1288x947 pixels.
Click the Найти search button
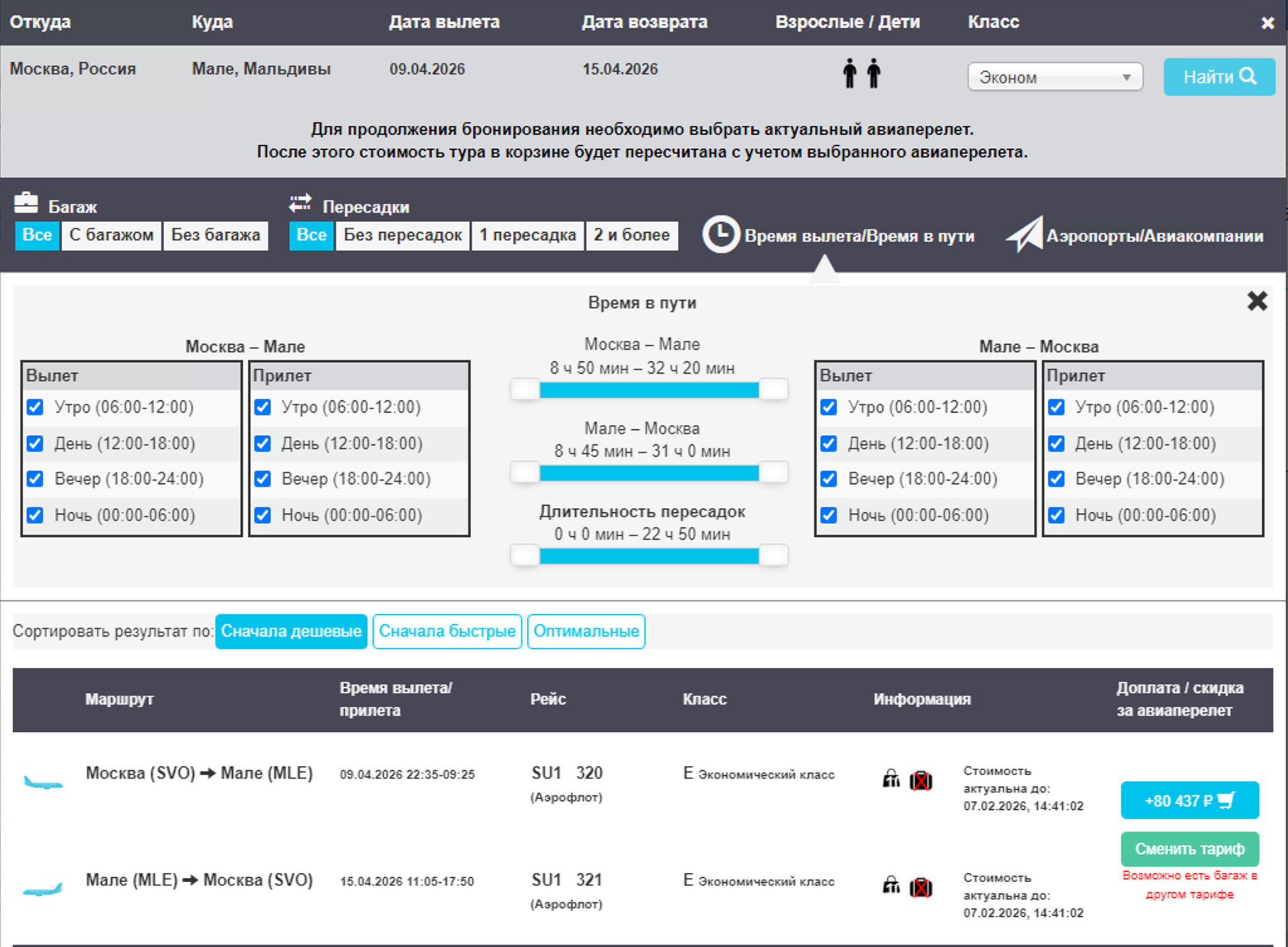pyautogui.click(x=1219, y=77)
